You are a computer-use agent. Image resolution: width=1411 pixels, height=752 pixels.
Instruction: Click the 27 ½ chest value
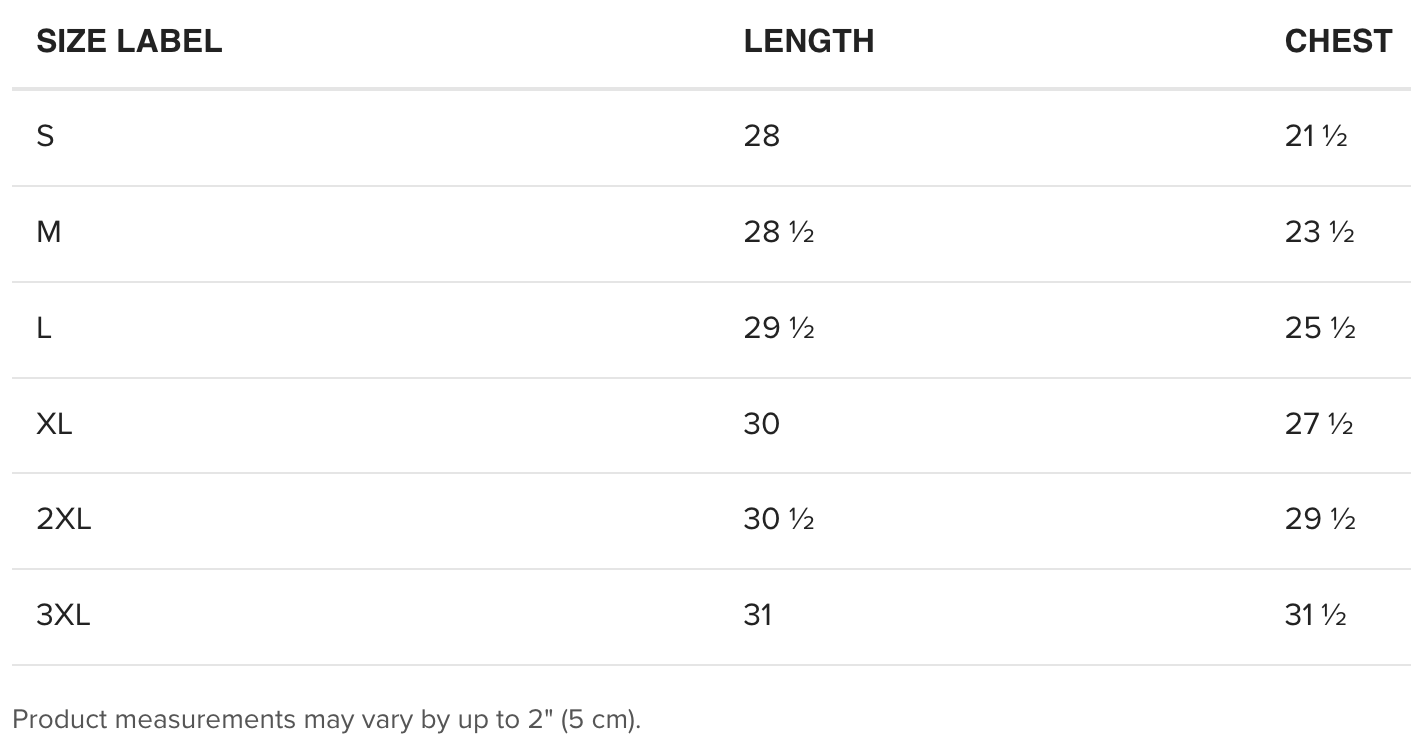click(x=1318, y=424)
